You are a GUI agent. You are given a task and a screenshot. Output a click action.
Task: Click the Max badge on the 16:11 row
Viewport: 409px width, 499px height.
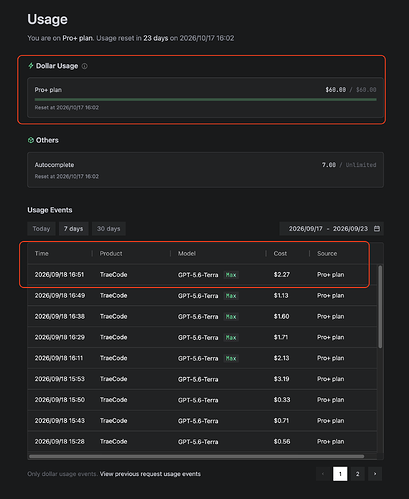point(231,358)
